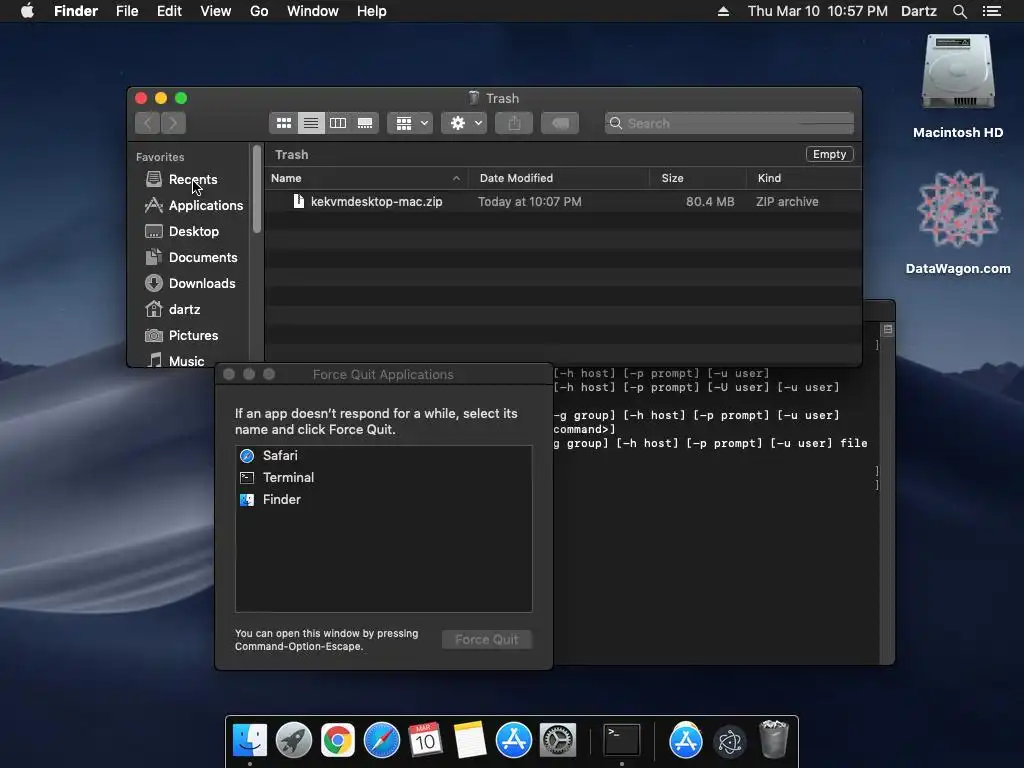Open the Apple menu

(x=27, y=11)
